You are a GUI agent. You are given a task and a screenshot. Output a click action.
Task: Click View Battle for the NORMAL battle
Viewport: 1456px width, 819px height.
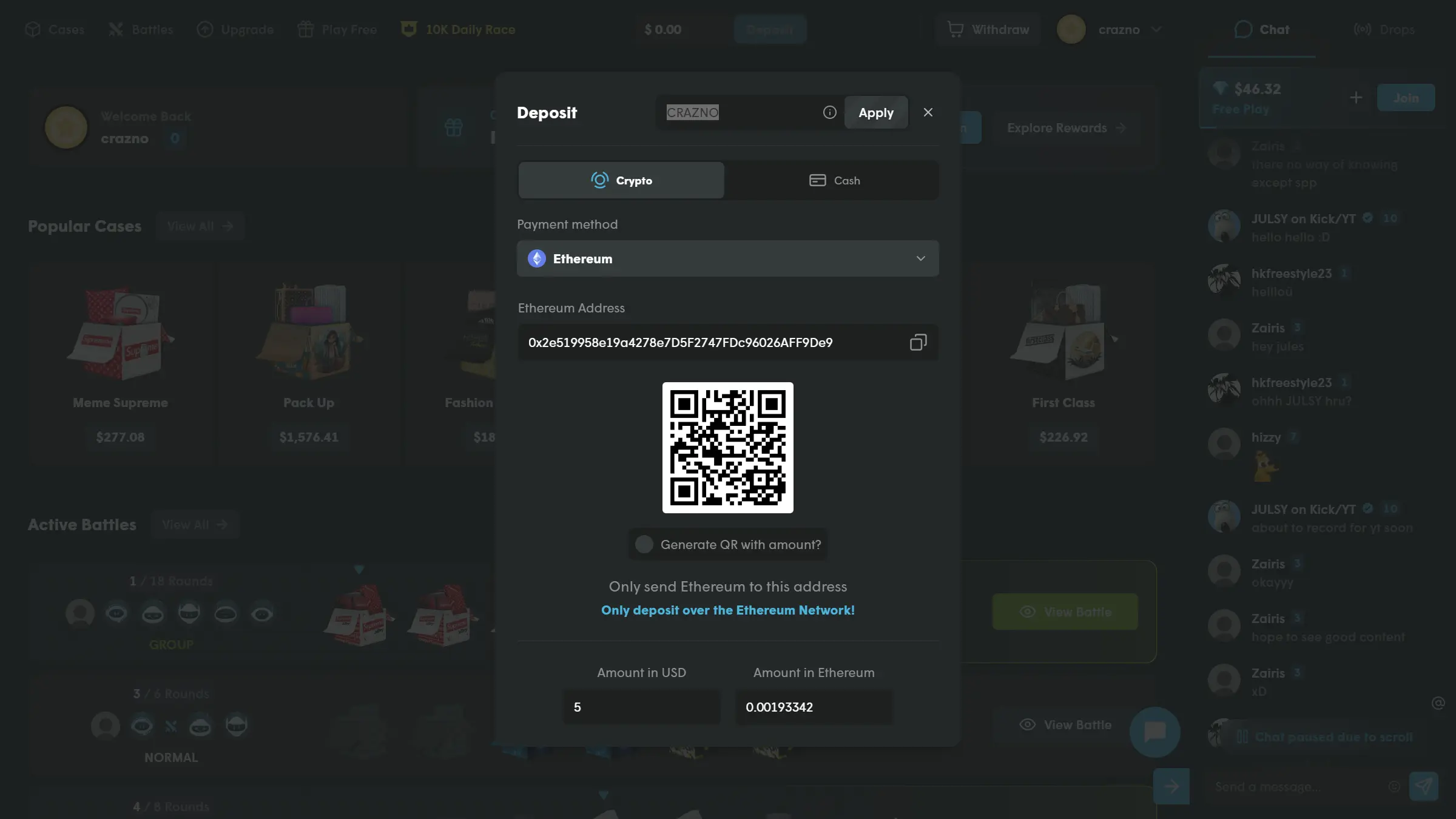tap(1065, 724)
